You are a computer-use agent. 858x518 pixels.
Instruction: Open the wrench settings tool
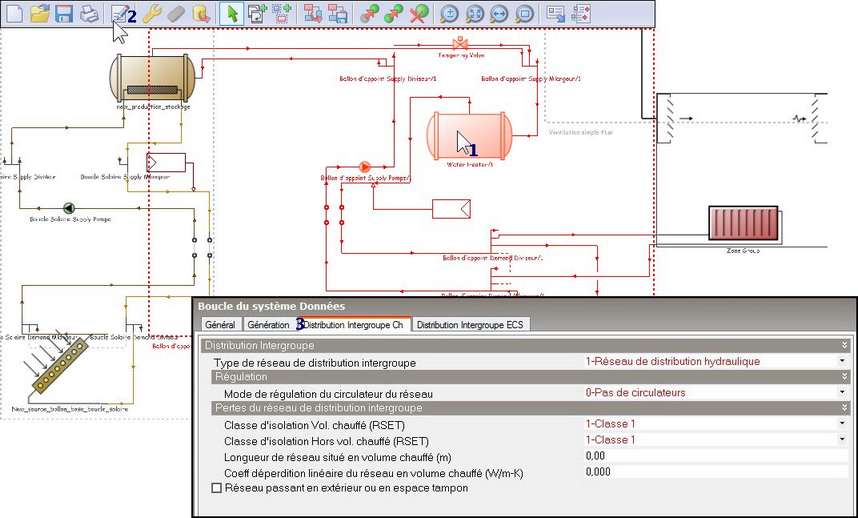click(x=151, y=14)
